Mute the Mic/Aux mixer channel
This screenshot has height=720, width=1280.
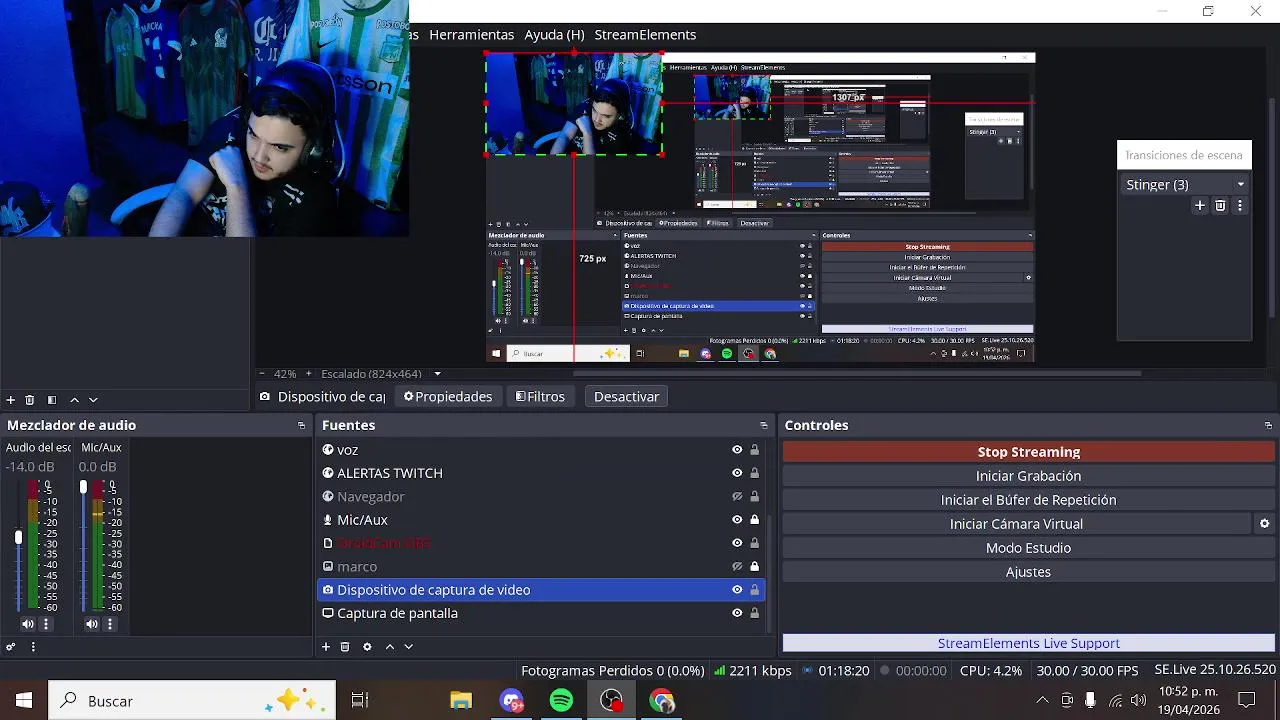[92, 624]
